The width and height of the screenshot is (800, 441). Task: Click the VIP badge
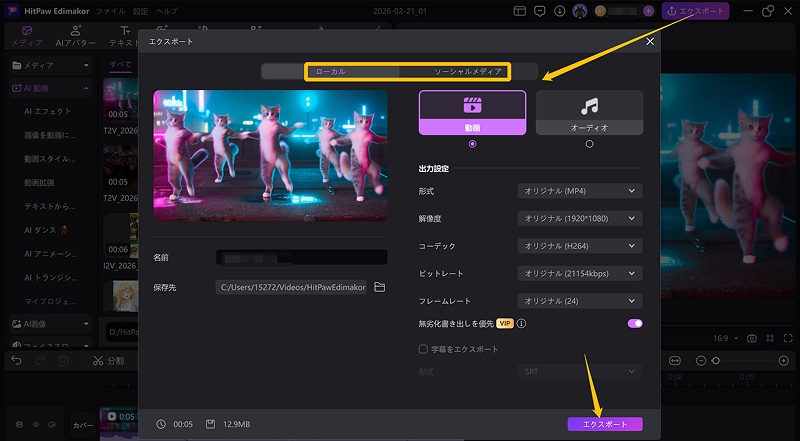505,324
